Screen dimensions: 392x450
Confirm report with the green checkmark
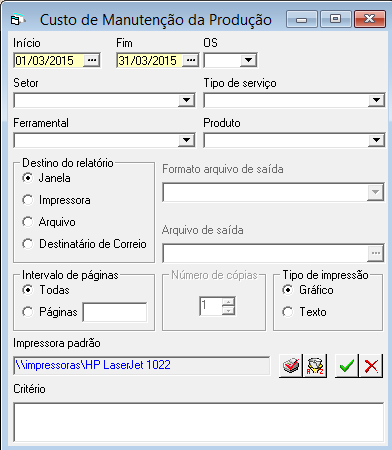[347, 366]
